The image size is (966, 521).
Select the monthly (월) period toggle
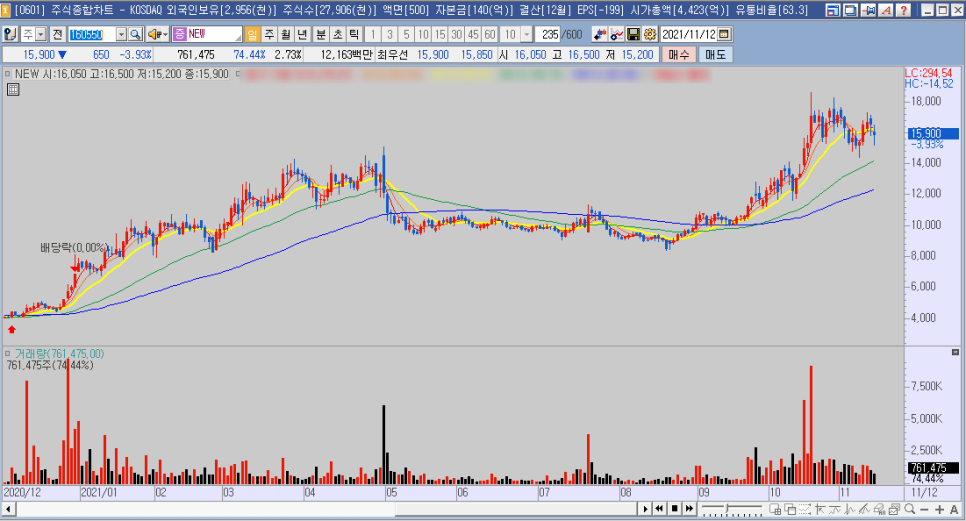pos(286,34)
